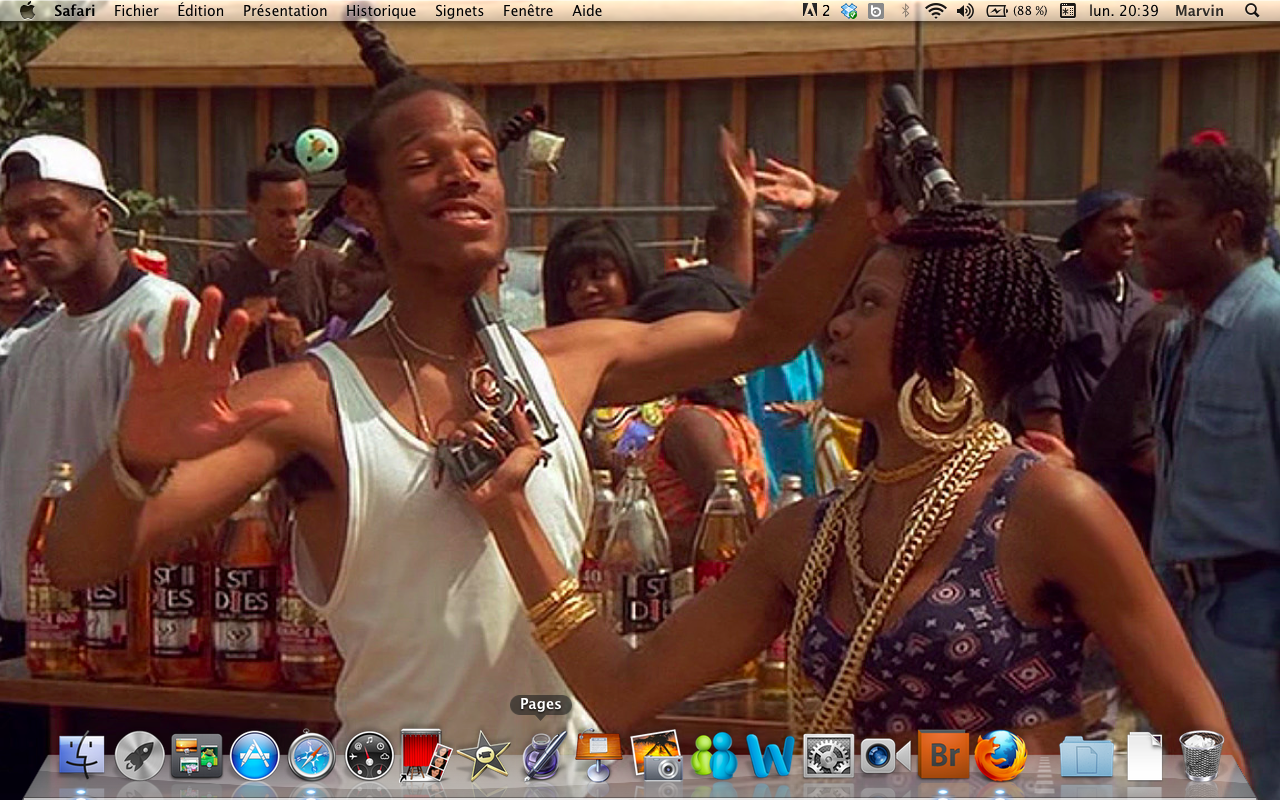Open the blue Documents folder stack
This screenshot has height=800, width=1280.
(x=1087, y=756)
